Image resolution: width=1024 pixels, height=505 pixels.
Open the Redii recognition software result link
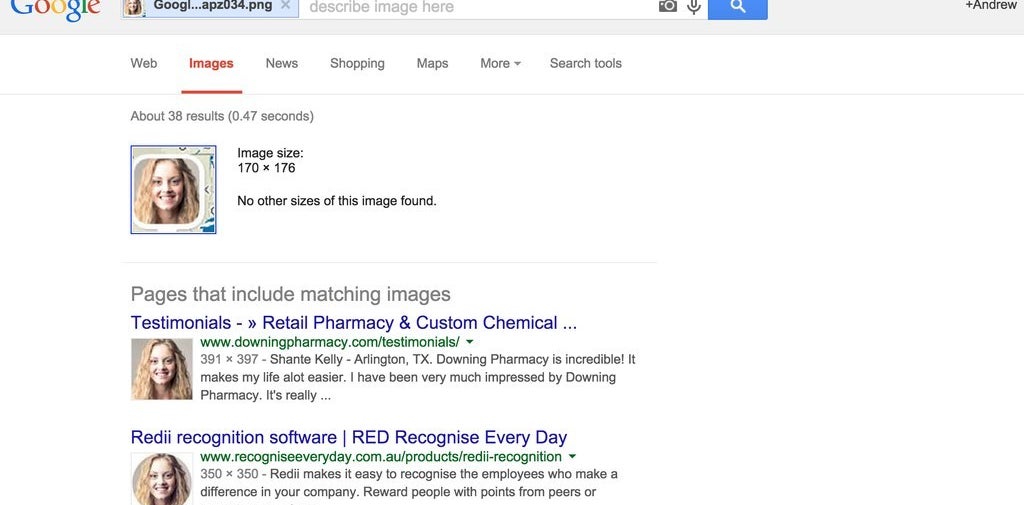click(349, 437)
